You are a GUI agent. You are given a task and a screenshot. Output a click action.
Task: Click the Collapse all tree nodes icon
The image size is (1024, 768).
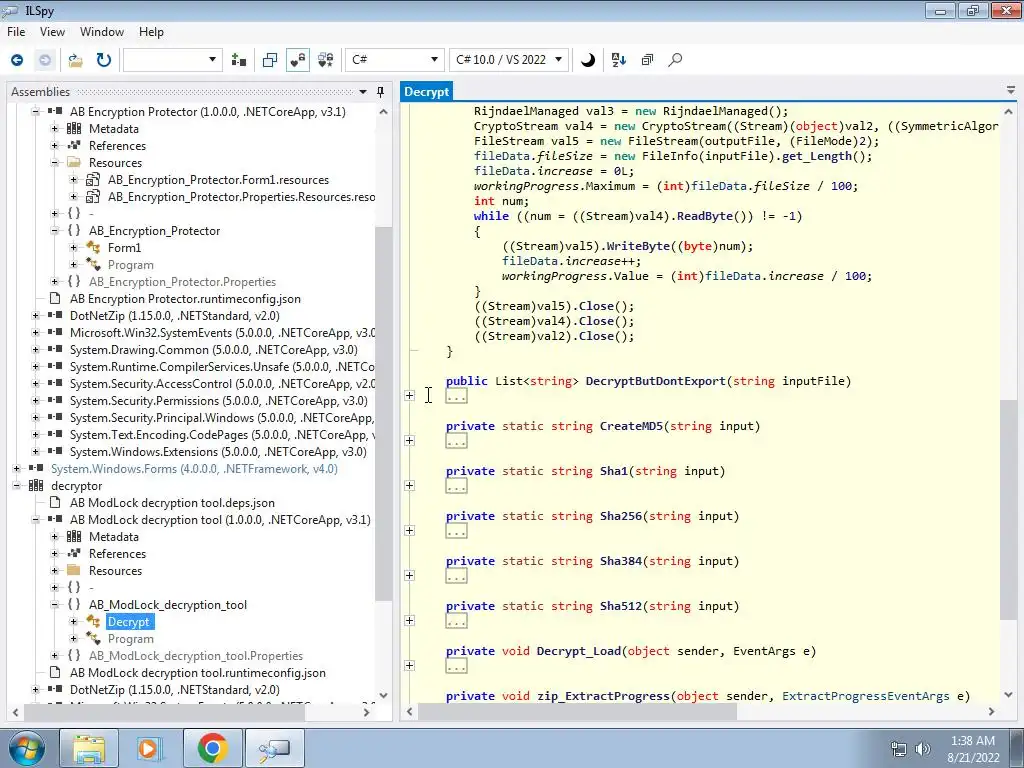pyautogui.click(x=647, y=60)
